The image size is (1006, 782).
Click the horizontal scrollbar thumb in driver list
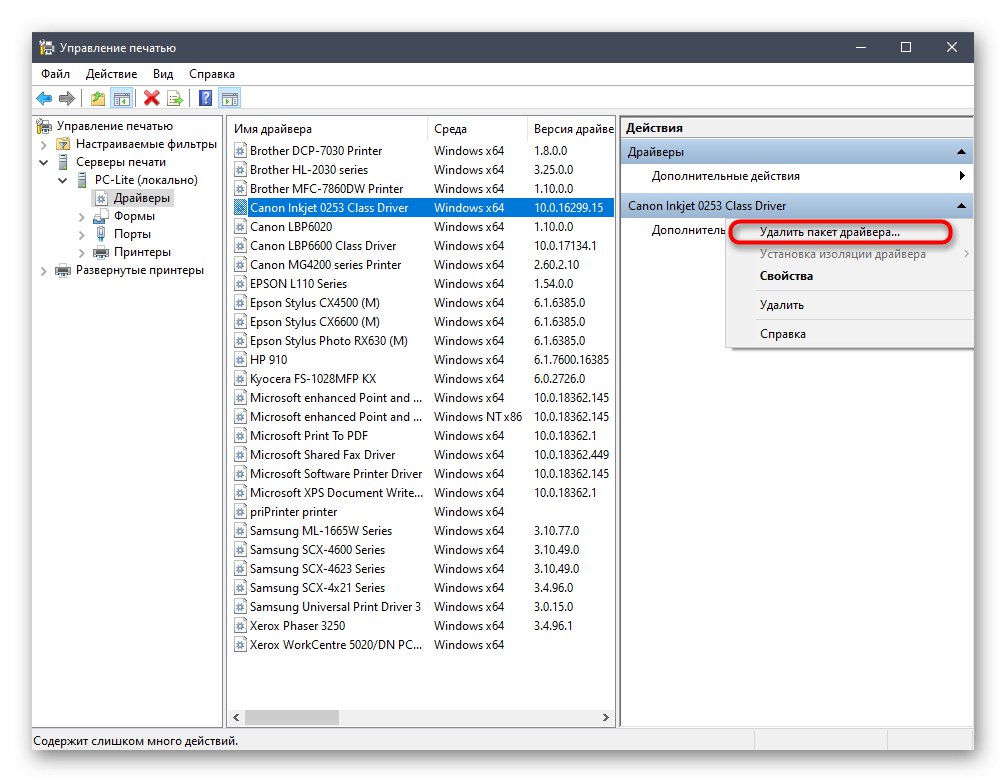[292, 717]
